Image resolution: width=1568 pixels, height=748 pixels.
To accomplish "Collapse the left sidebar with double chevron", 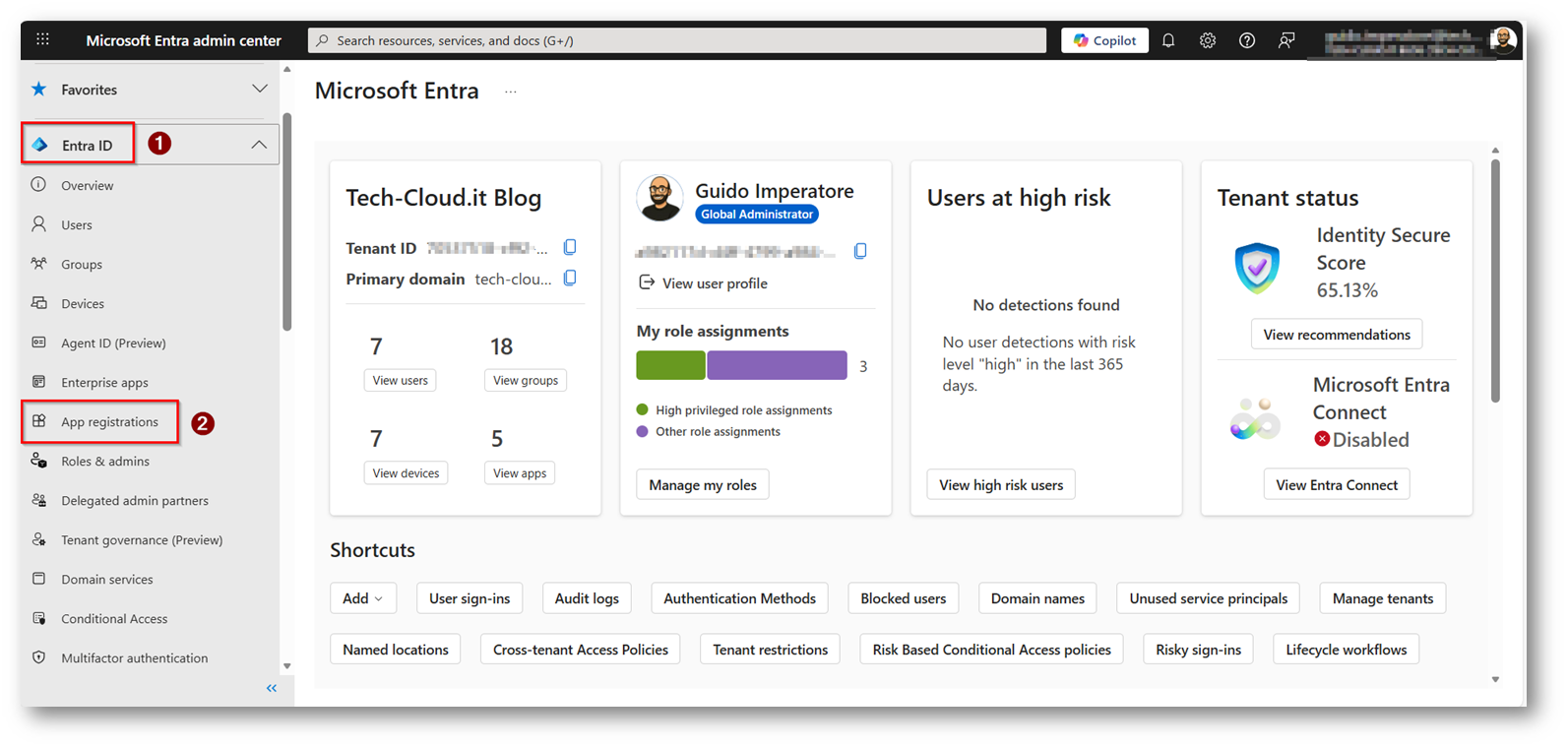I will pyautogui.click(x=272, y=688).
